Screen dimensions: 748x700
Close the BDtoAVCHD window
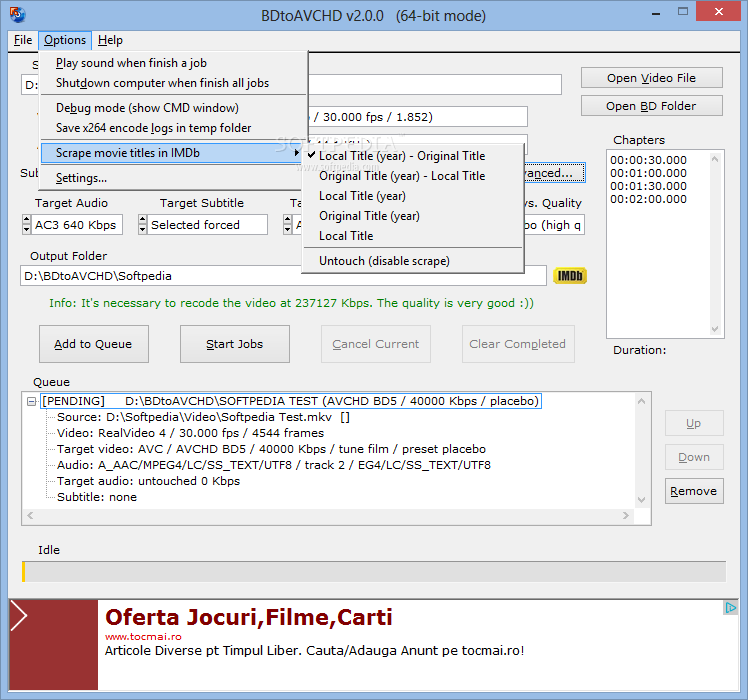point(718,11)
